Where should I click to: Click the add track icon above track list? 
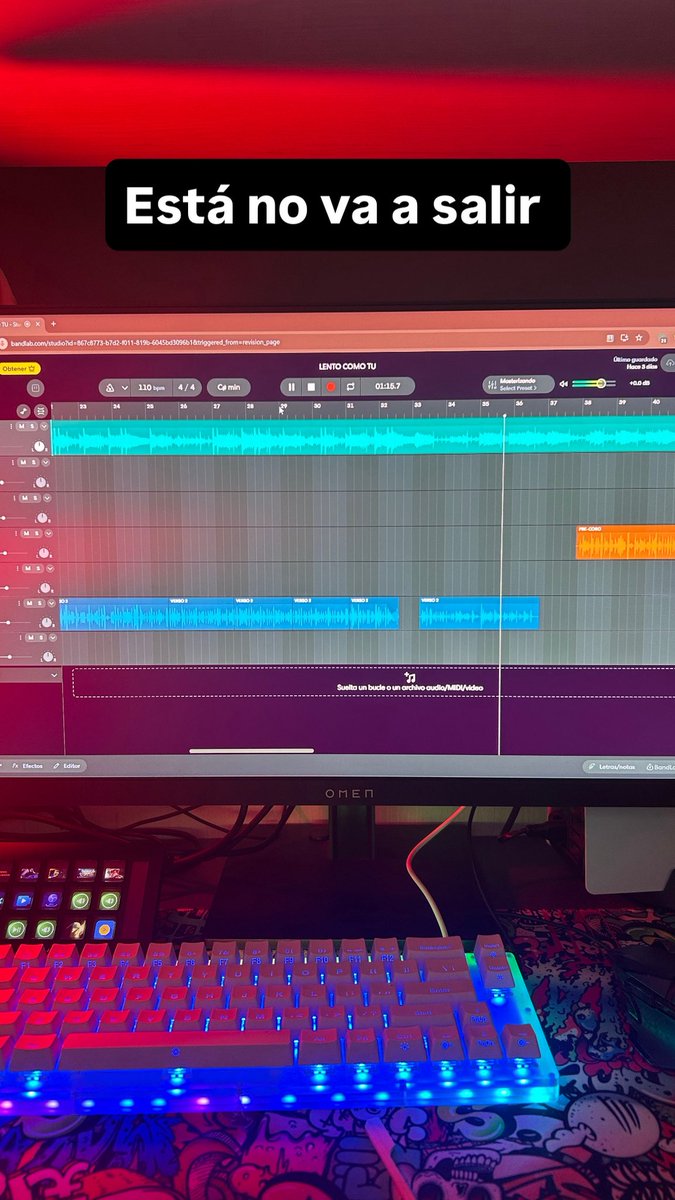(x=23, y=411)
